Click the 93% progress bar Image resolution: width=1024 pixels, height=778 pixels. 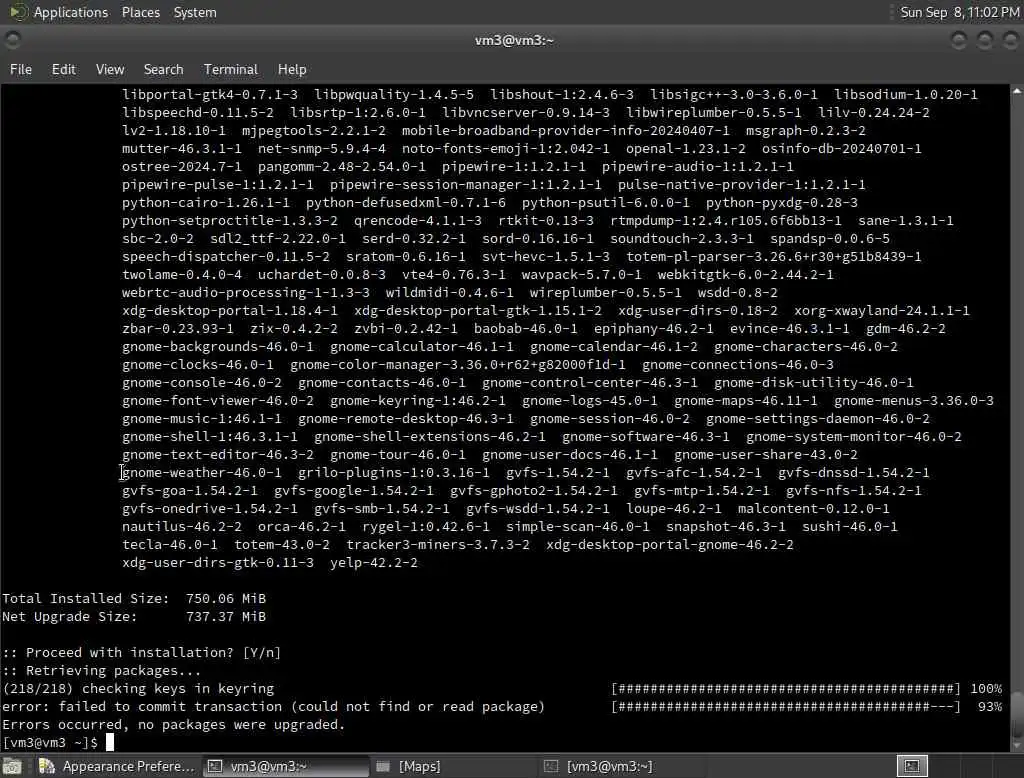[x=786, y=707]
